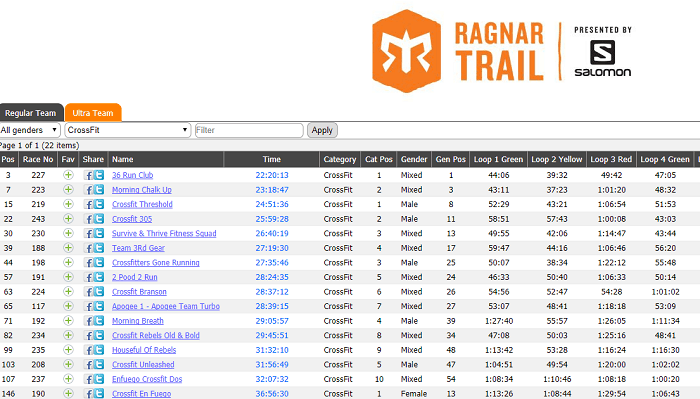
Task: Share Morning Chalk Up on Twitter
Action: [x=99, y=190]
